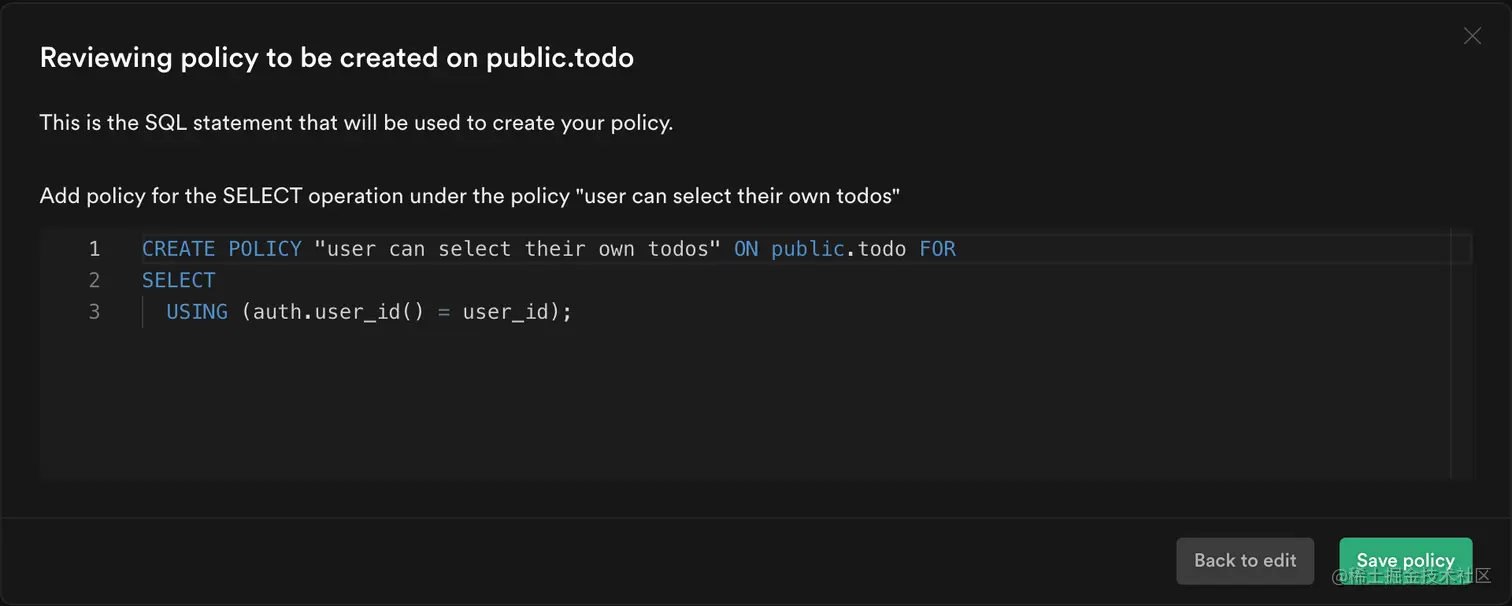Click the CREATE POLICY keyword

[221, 248]
